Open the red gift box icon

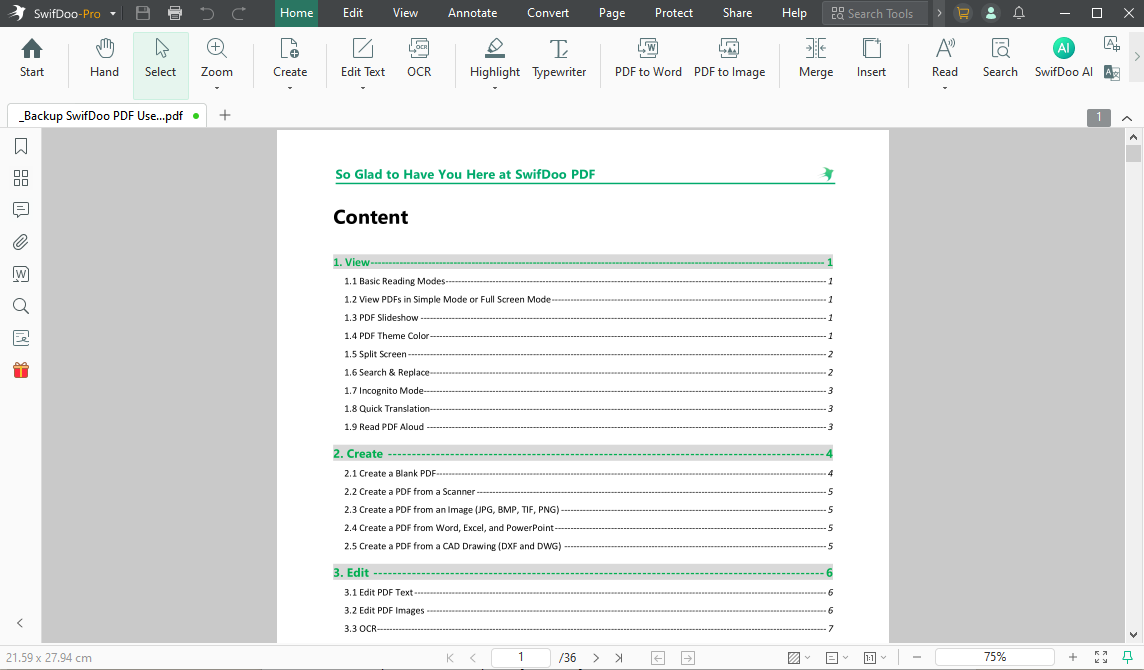point(20,370)
